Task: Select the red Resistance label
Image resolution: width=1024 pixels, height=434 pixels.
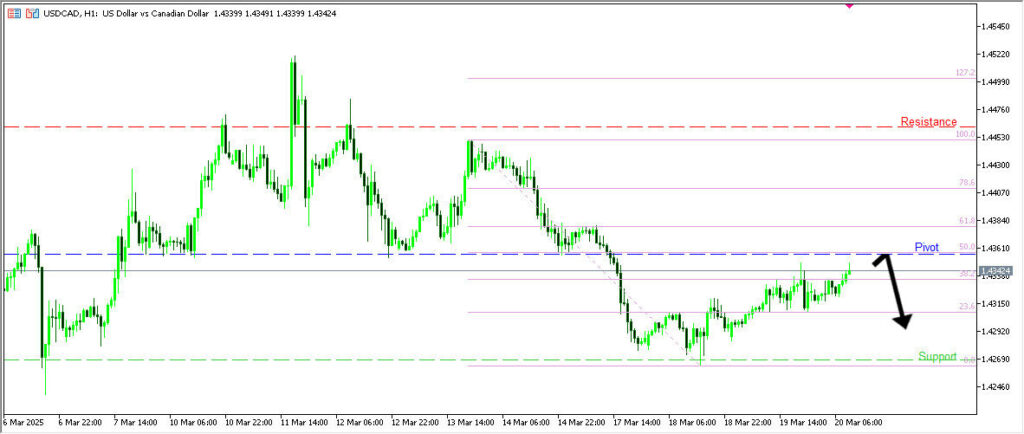Action: coord(928,122)
